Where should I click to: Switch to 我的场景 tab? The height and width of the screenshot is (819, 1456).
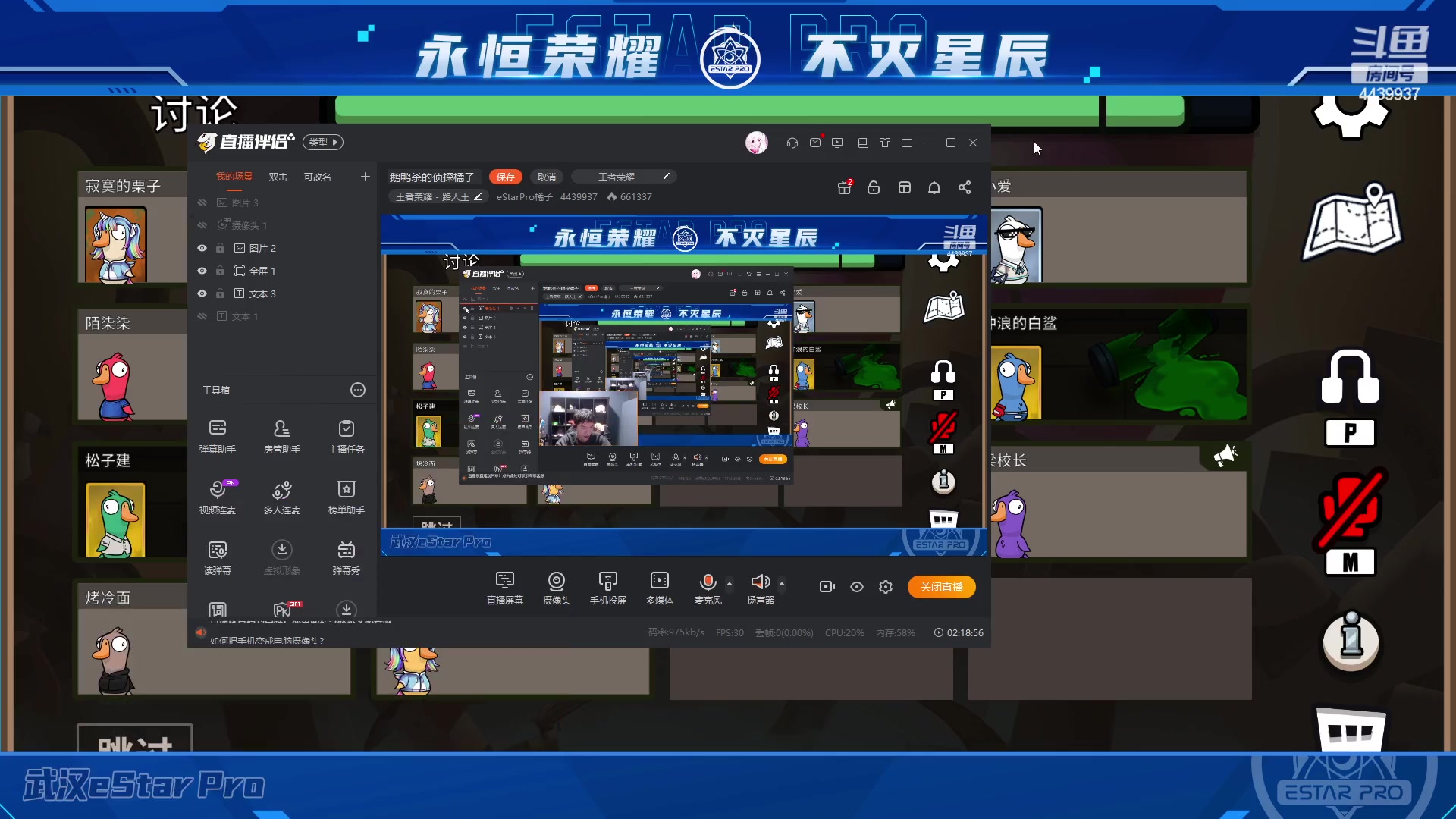point(234,177)
